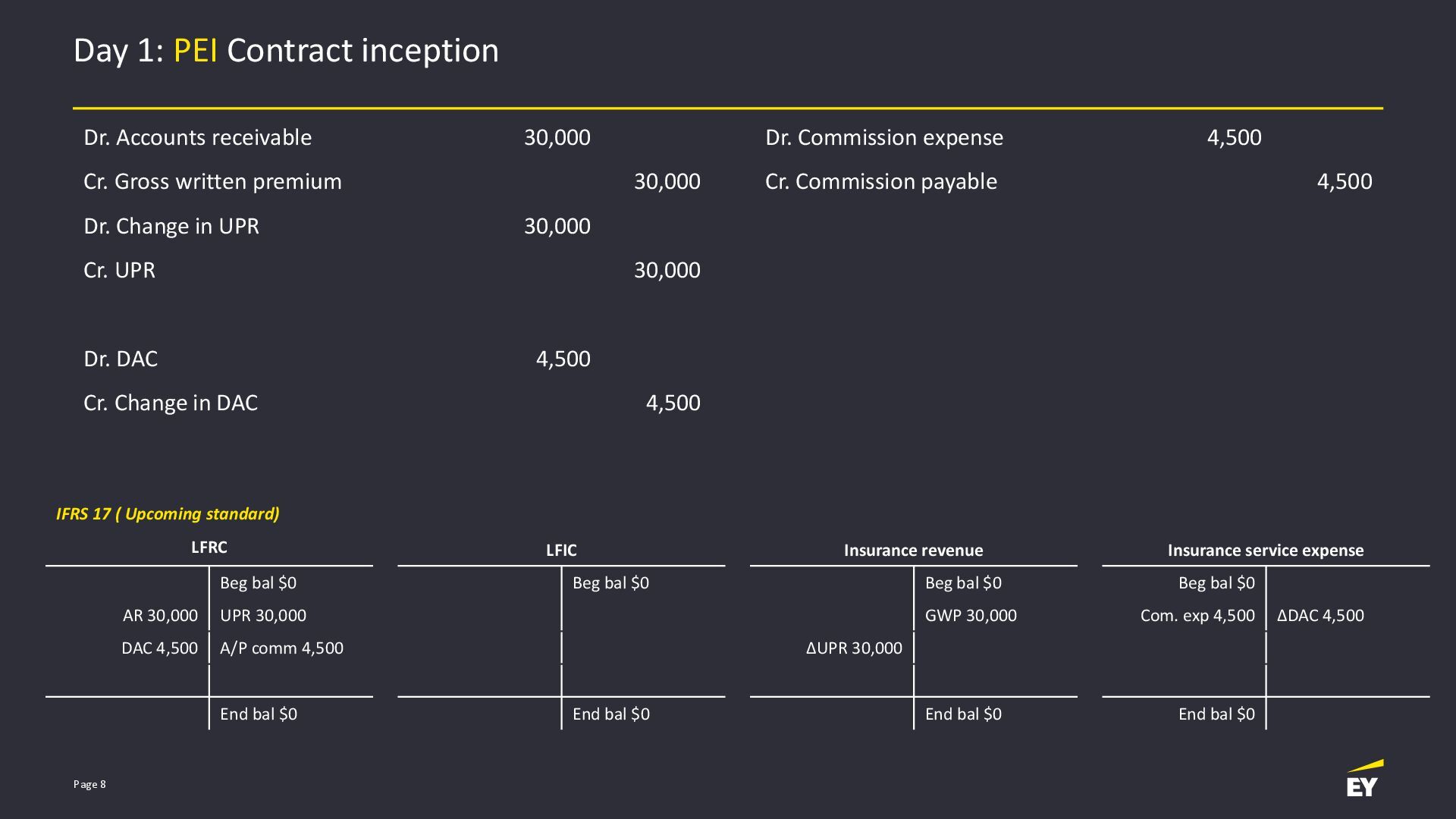Select the 'LFIC' T-account header
This screenshot has width=1456, height=819.
click(x=561, y=551)
